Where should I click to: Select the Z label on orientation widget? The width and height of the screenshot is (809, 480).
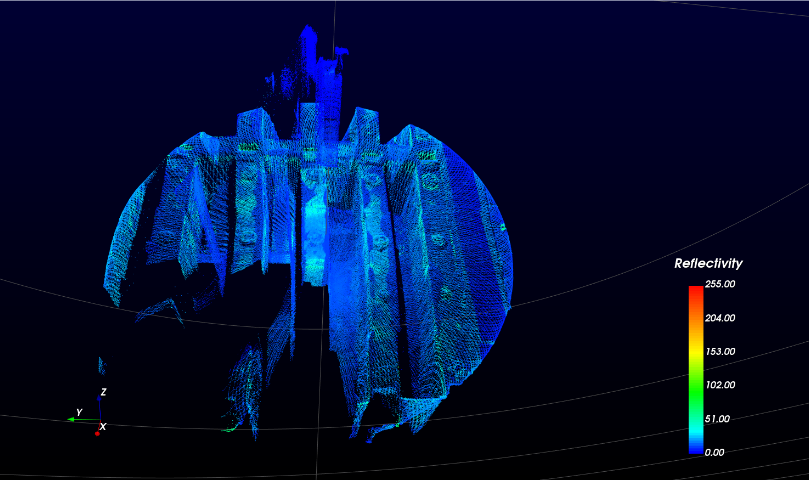104,392
